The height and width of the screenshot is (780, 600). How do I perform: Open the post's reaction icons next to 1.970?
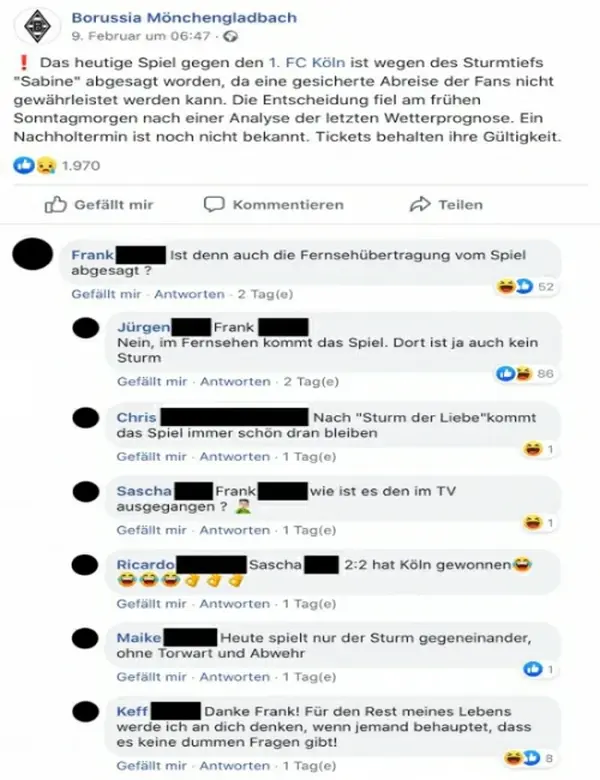point(34,165)
